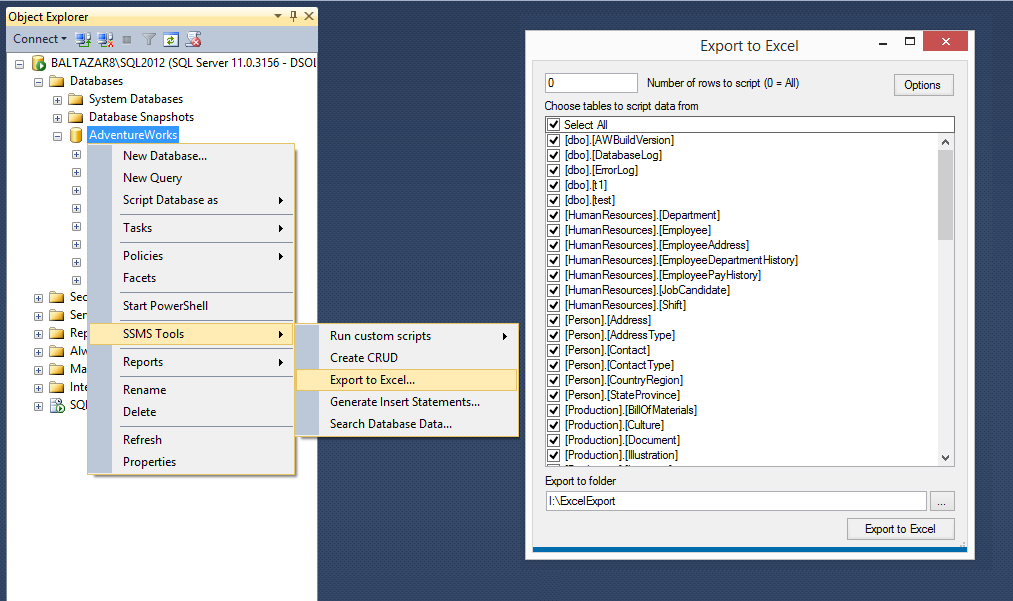1013x601 pixels.
Task: Toggle the [dbo].[DatabaseLog] checkbox
Action: coord(554,155)
